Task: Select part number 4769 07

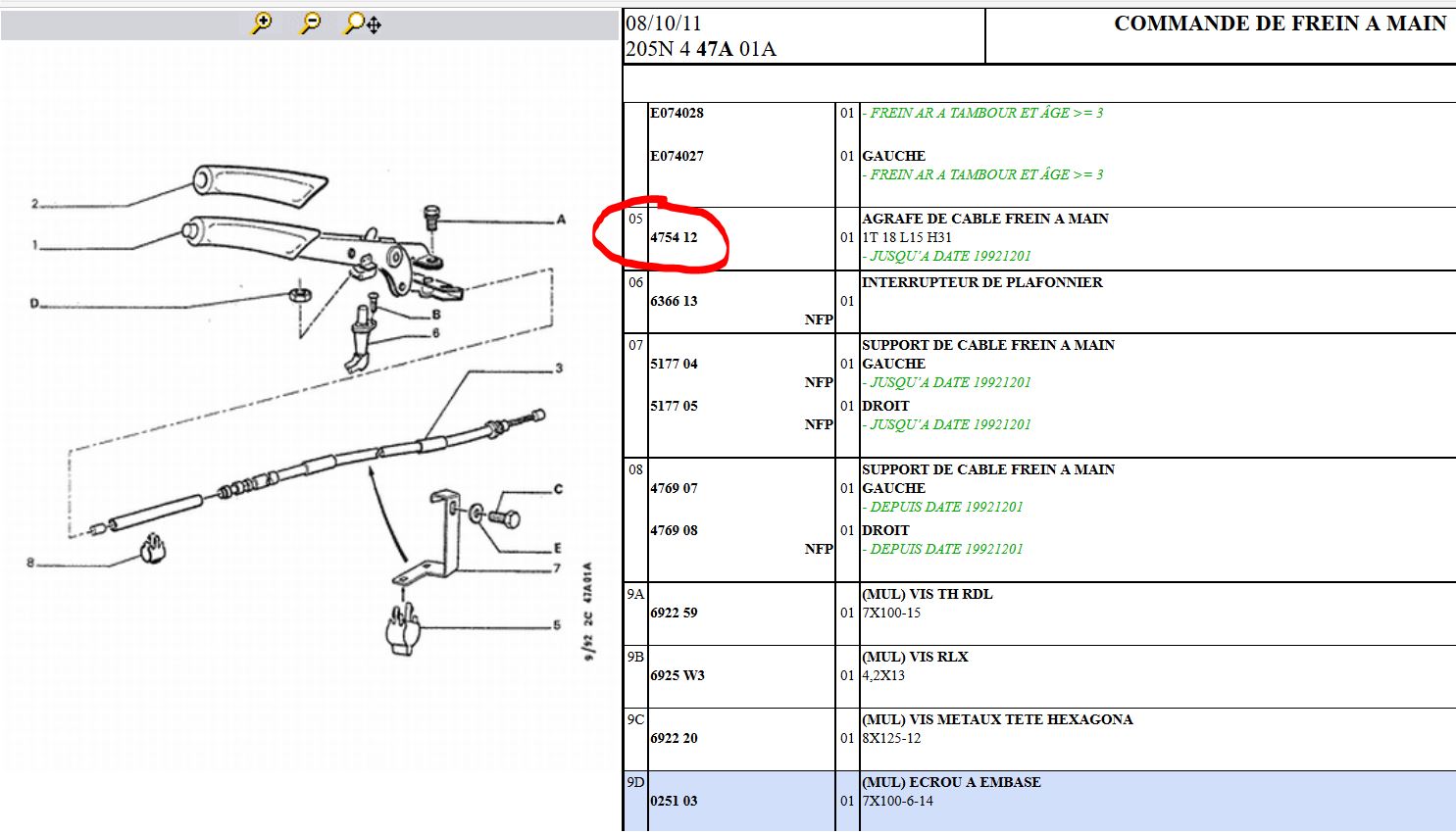Action: tap(674, 488)
